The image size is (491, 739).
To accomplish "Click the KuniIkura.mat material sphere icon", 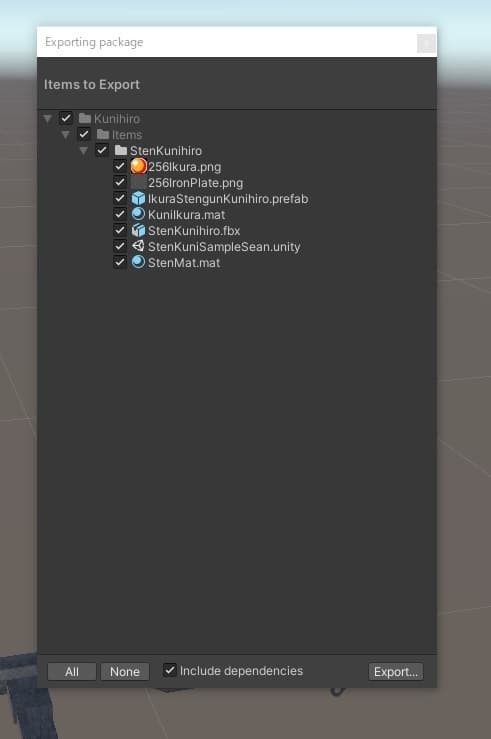I will (x=138, y=214).
